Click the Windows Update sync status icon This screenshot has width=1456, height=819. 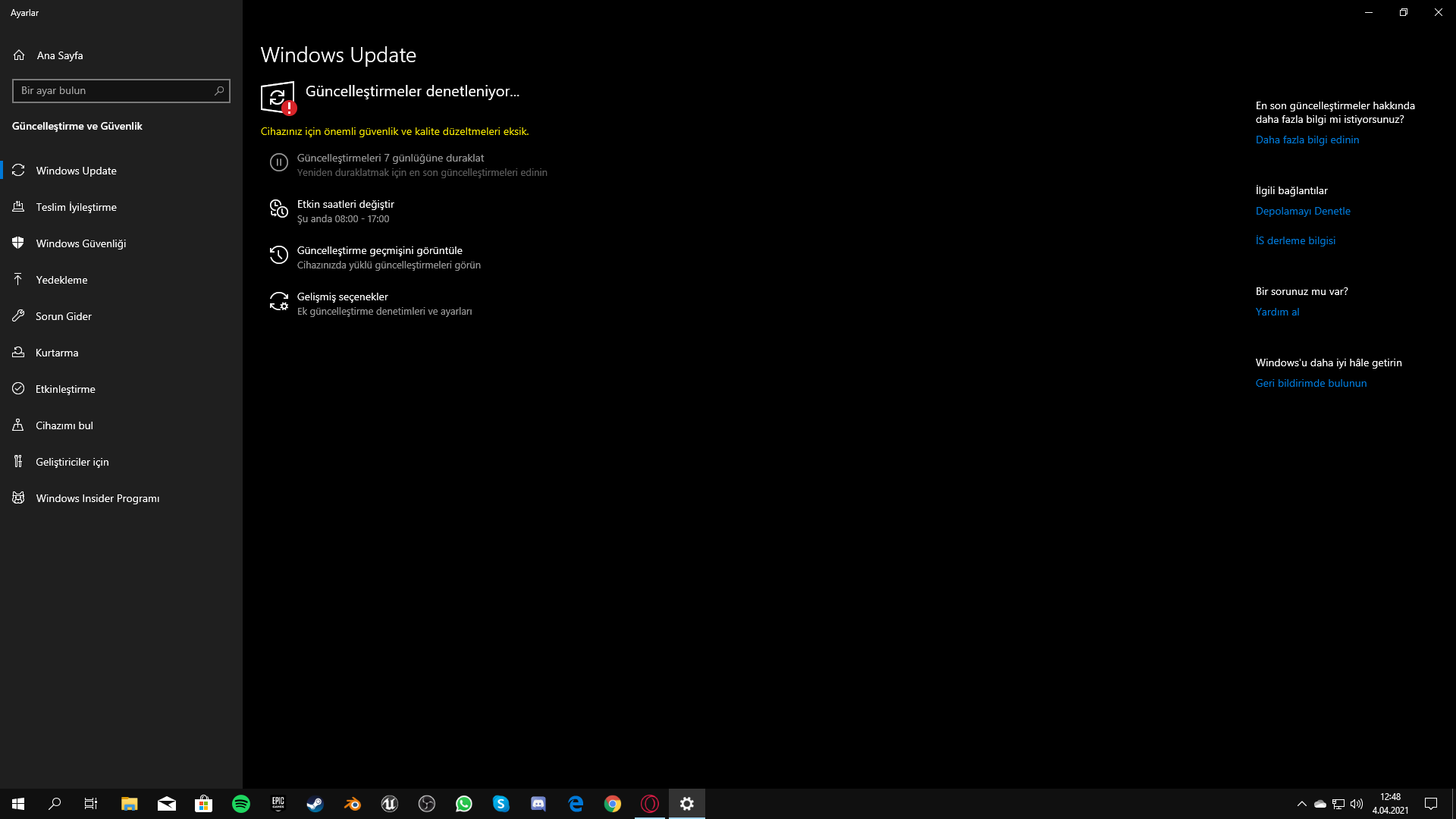278,98
